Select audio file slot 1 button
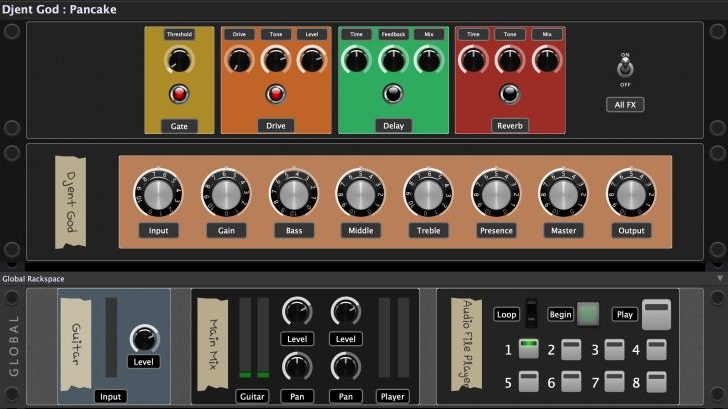The height and width of the screenshot is (409, 728). click(530, 349)
